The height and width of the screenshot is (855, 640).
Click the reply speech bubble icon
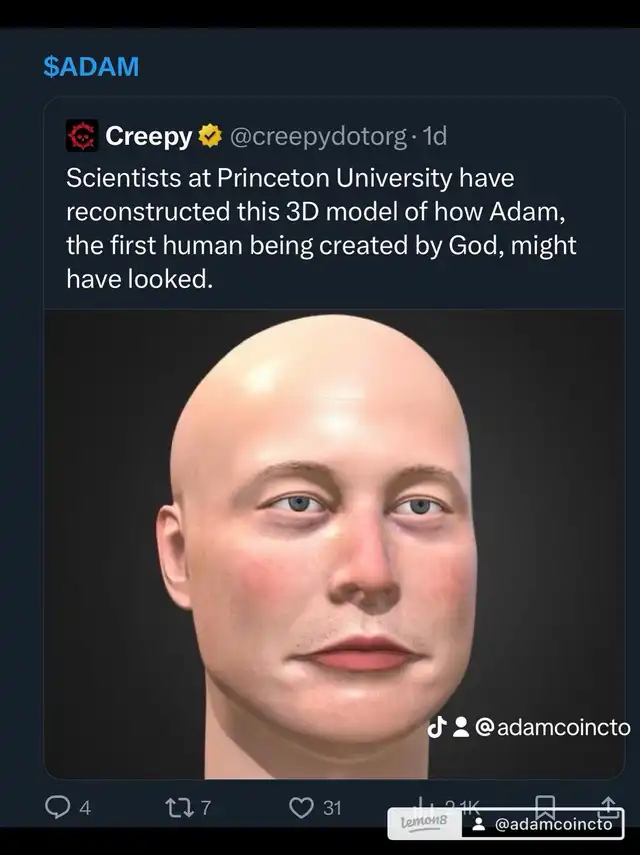(x=57, y=807)
